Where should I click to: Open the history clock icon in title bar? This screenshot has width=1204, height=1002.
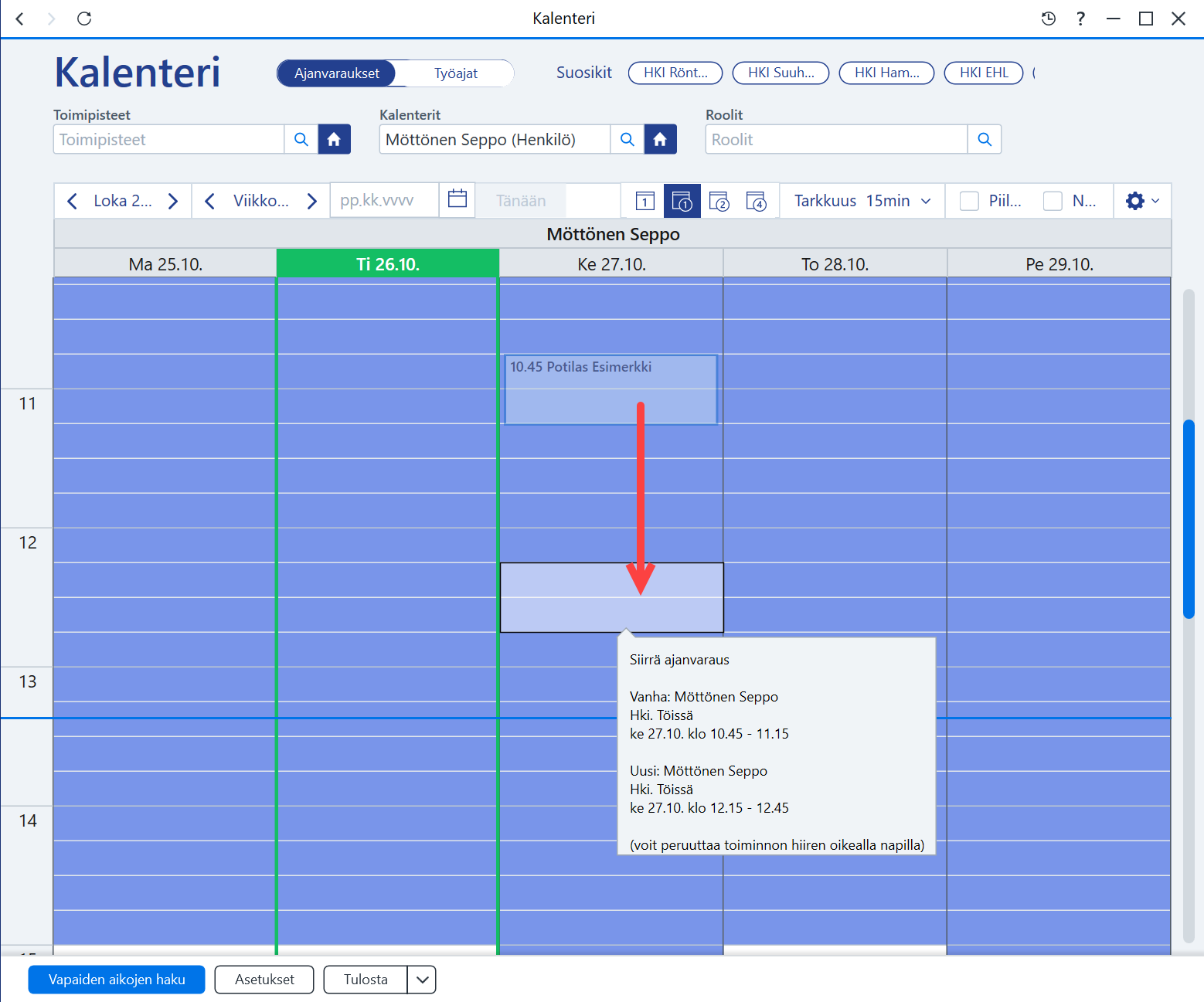coord(1049,19)
